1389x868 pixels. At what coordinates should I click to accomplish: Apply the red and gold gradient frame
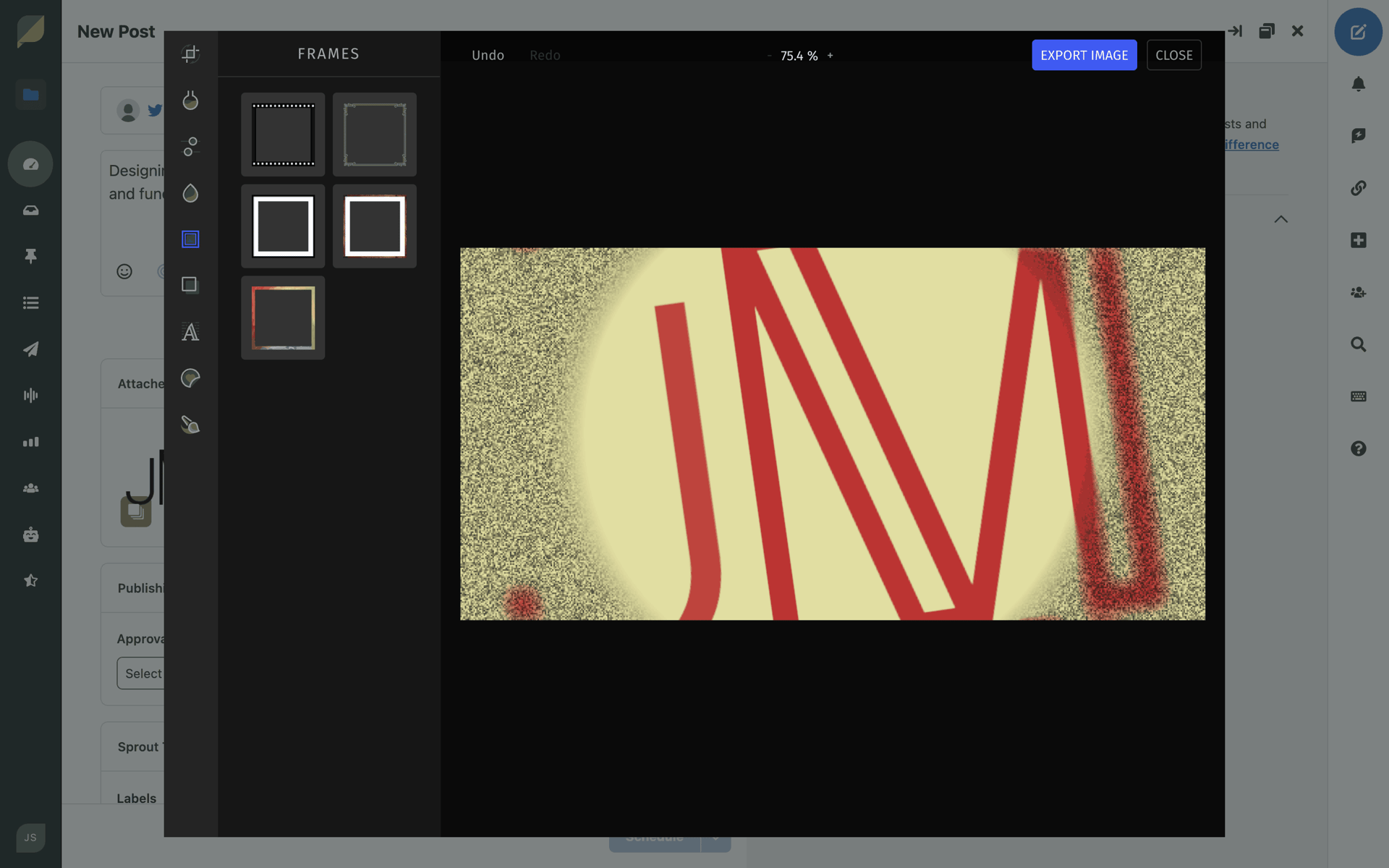click(283, 318)
